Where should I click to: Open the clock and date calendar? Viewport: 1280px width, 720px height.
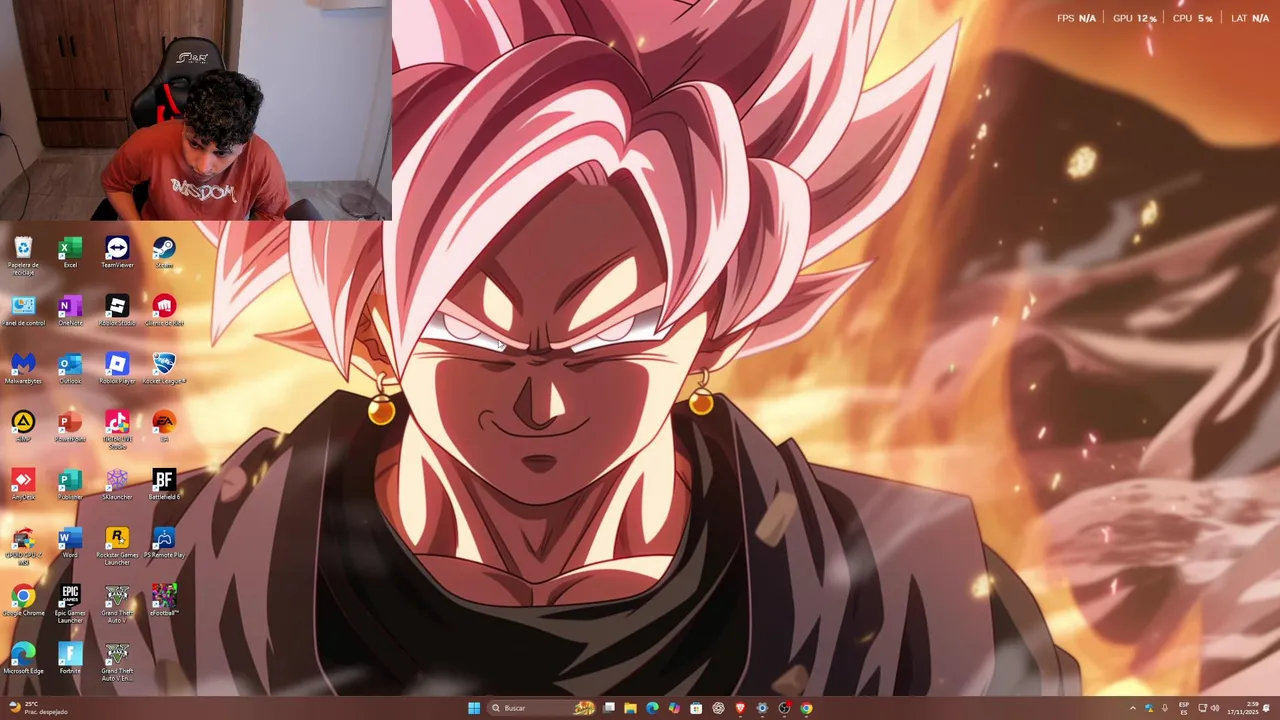click(1243, 708)
